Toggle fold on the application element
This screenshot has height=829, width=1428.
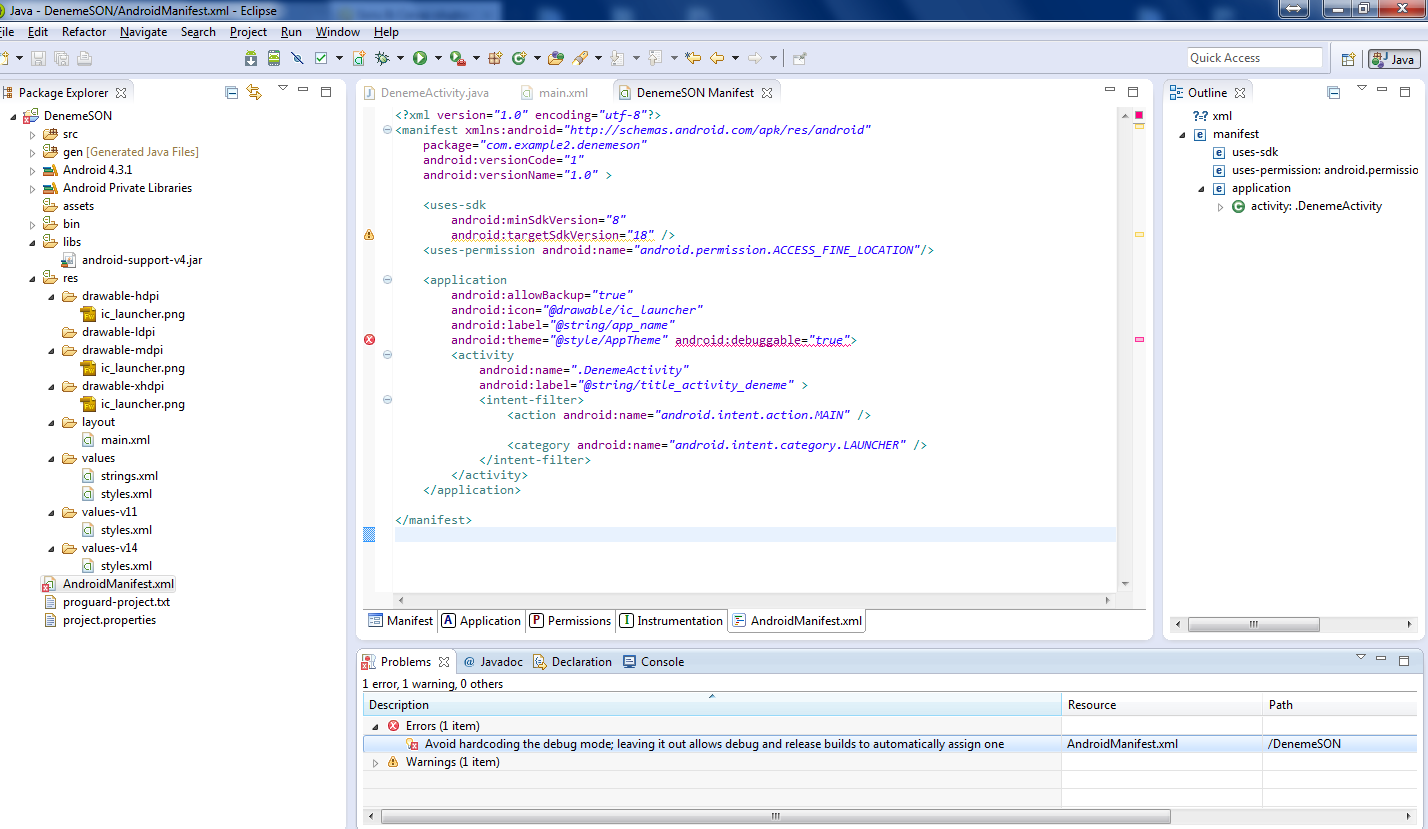point(387,280)
